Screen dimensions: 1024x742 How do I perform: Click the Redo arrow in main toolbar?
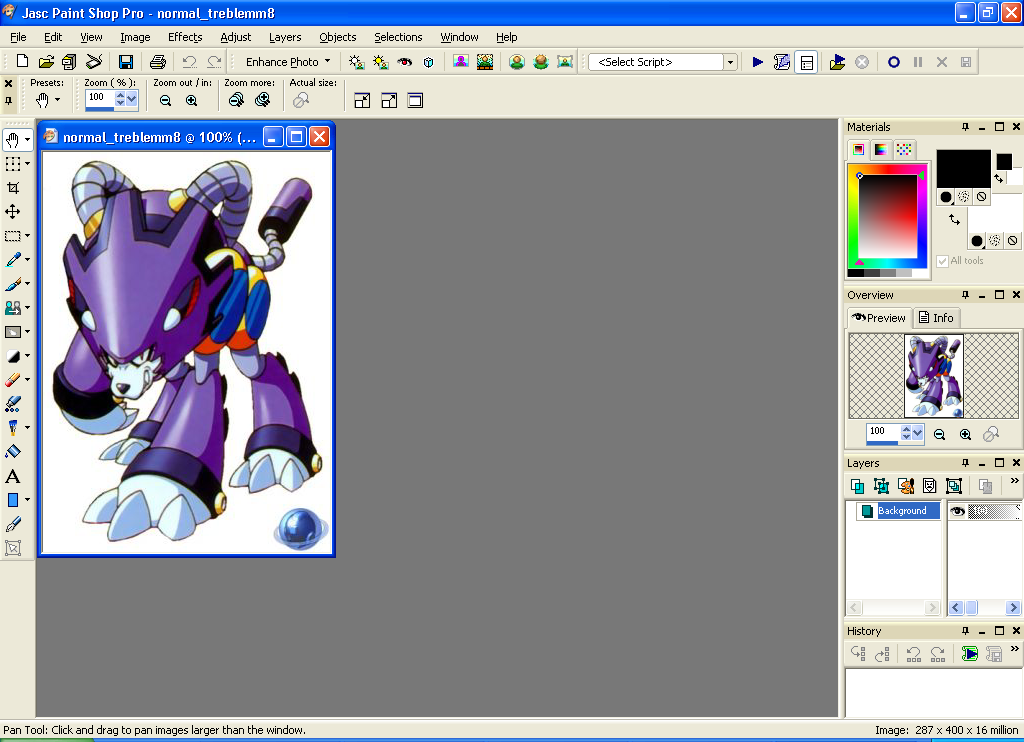pos(214,61)
